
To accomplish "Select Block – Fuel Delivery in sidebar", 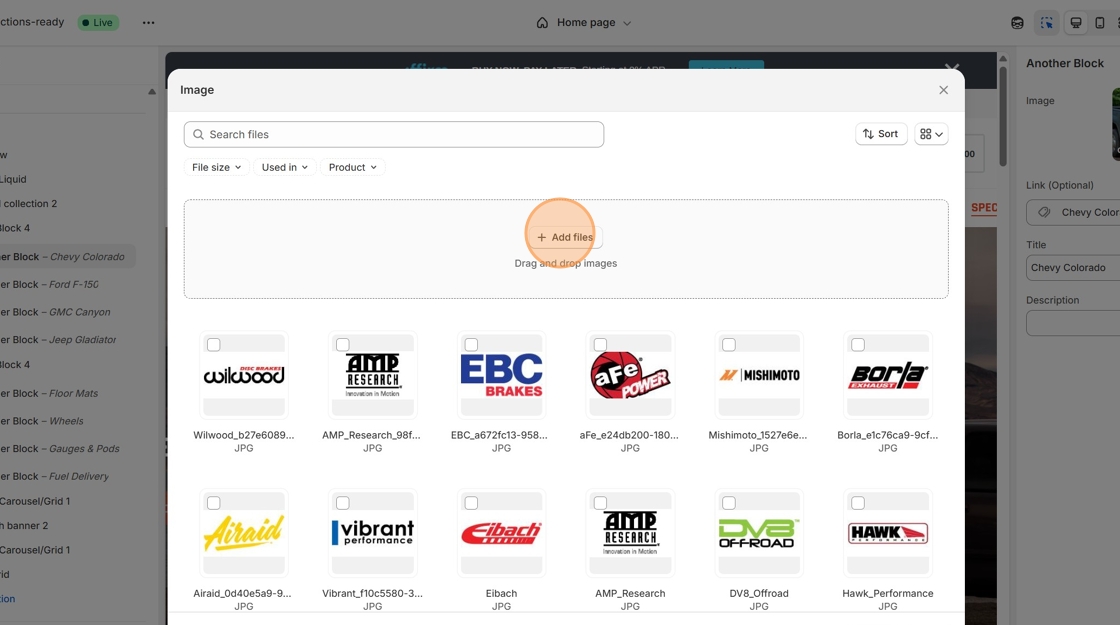I will (55, 476).
